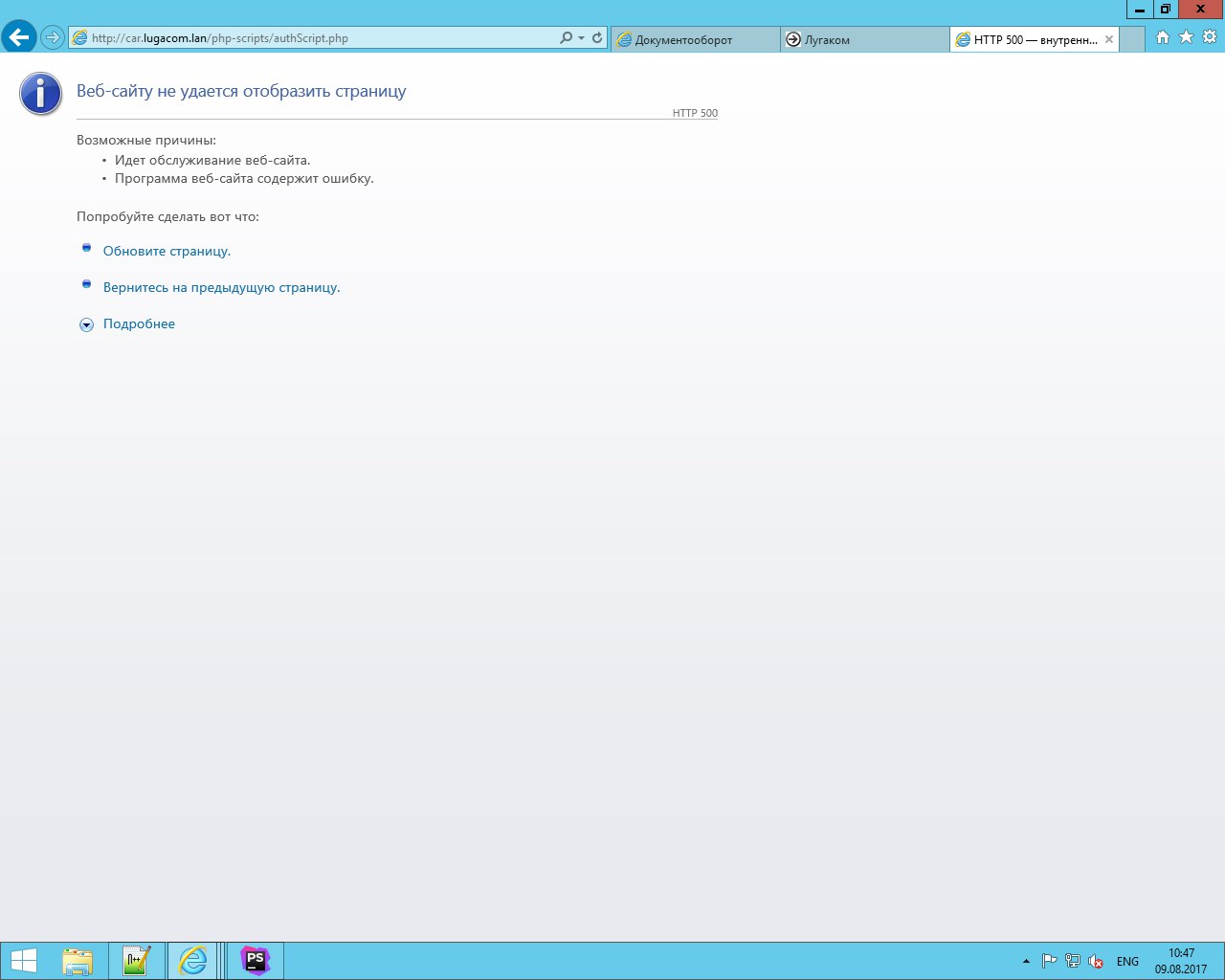Go back with the browser Back arrow
The width and height of the screenshot is (1225, 980).
pos(18,37)
